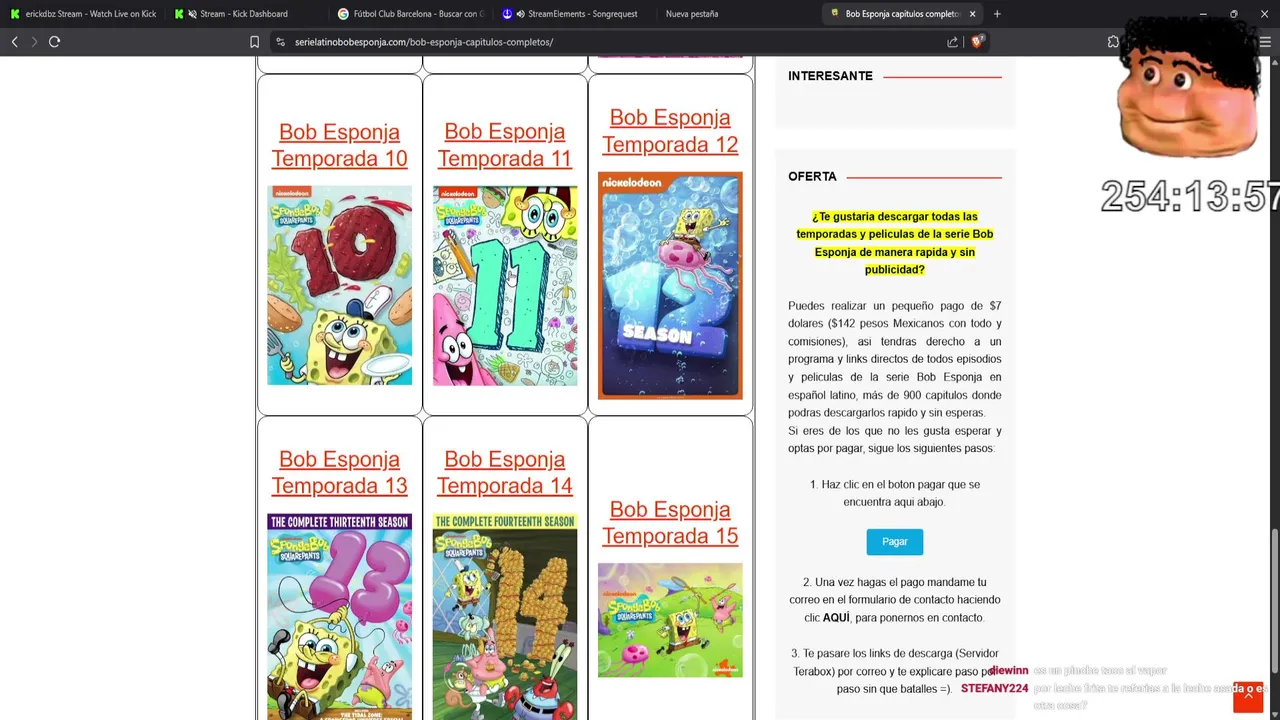
Task: Click the AQUÍ contact form link
Action: coord(836,618)
